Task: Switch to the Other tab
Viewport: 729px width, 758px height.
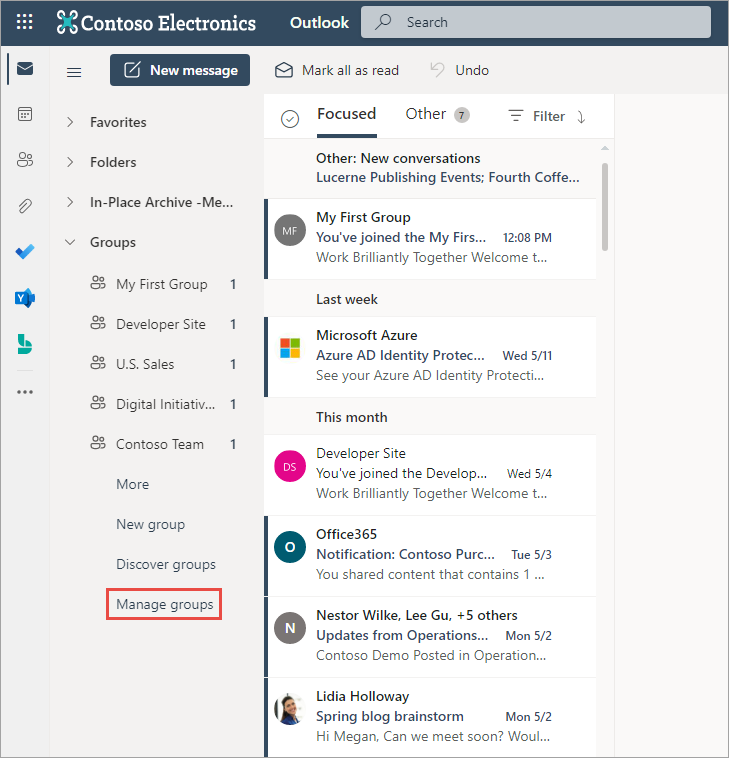Action: pyautogui.click(x=425, y=114)
